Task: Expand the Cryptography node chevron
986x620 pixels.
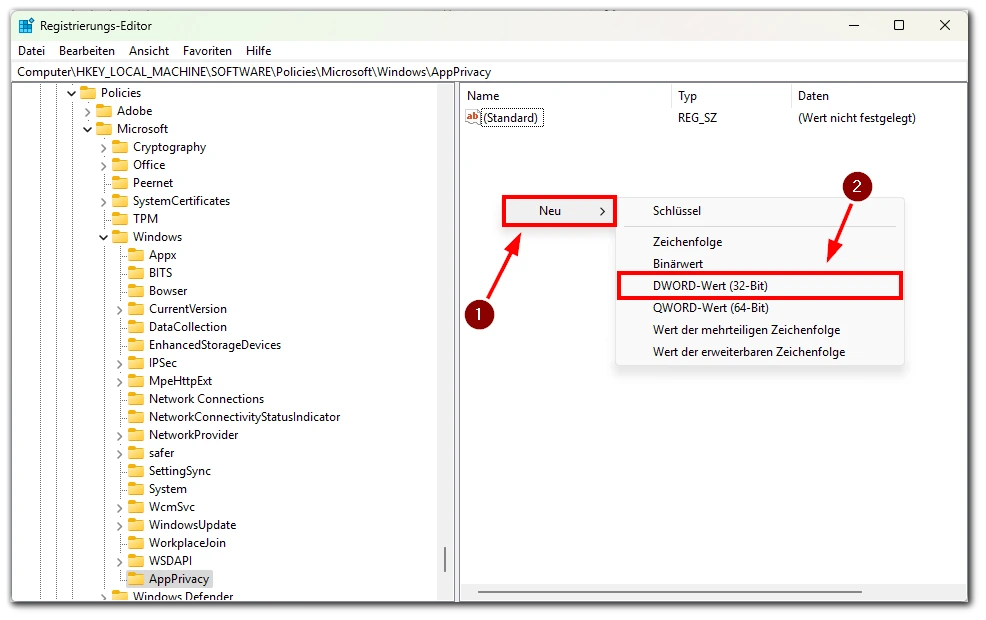Action: pyautogui.click(x=104, y=148)
